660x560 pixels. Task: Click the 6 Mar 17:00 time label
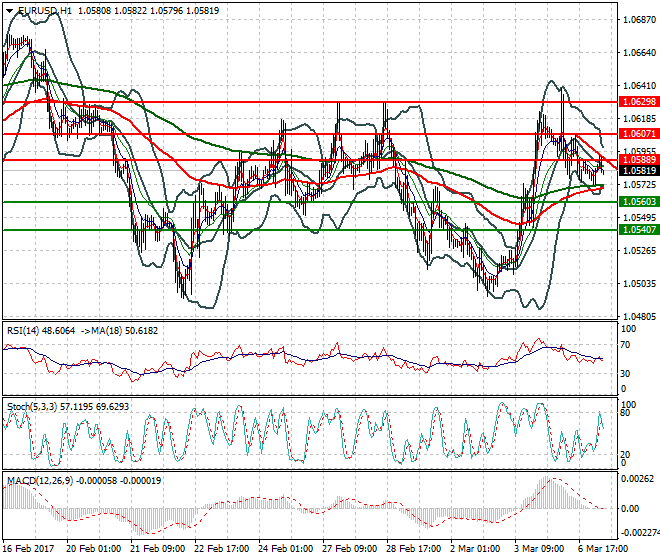tap(603, 549)
